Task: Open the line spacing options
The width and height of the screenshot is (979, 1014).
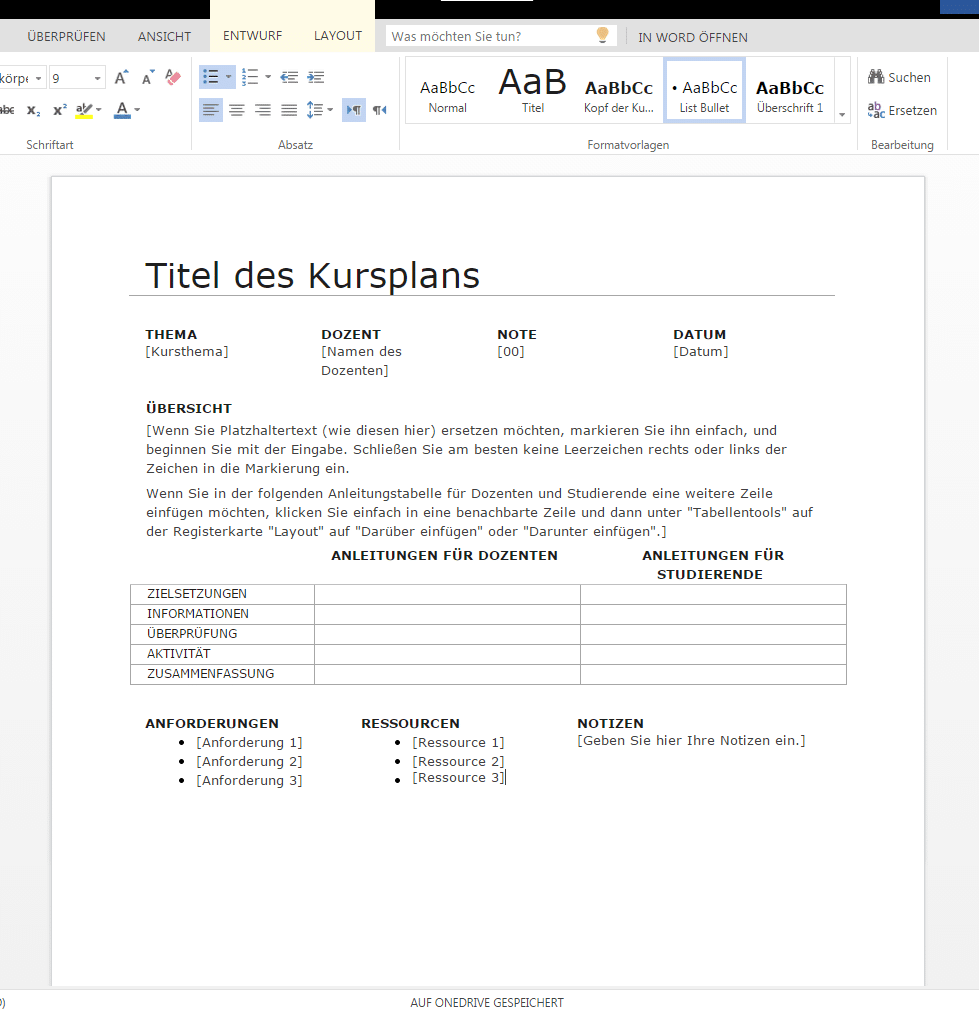Action: tap(319, 110)
